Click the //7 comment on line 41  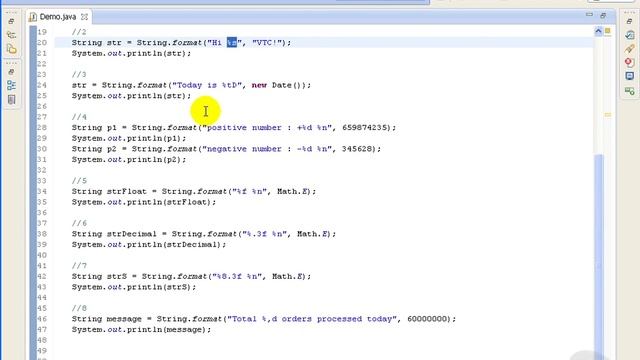coord(79,265)
